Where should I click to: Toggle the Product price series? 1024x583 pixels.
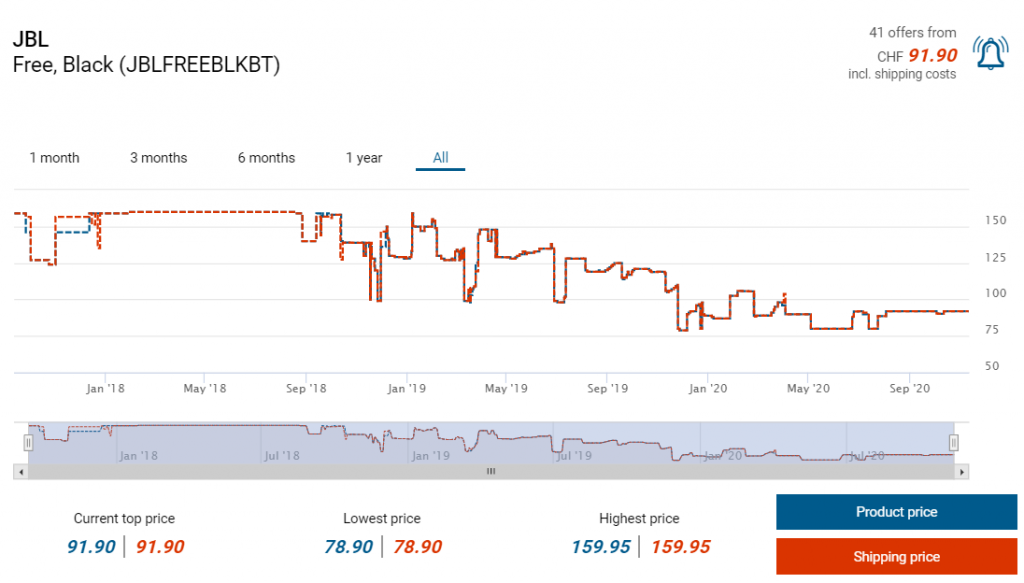click(x=896, y=512)
